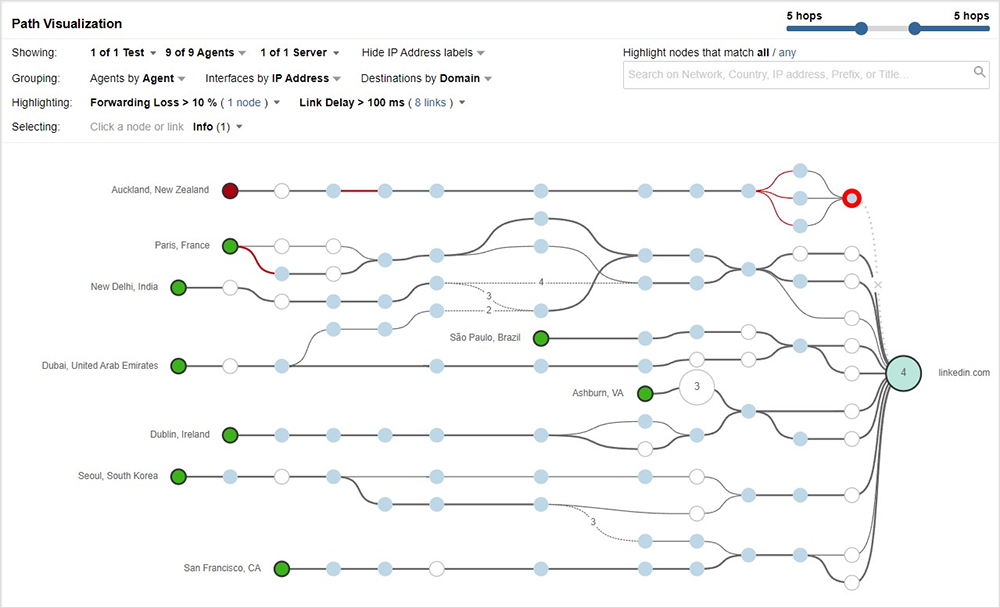The image size is (1000, 608).
Task: Set highlight matching to 'all'
Action: click(762, 52)
